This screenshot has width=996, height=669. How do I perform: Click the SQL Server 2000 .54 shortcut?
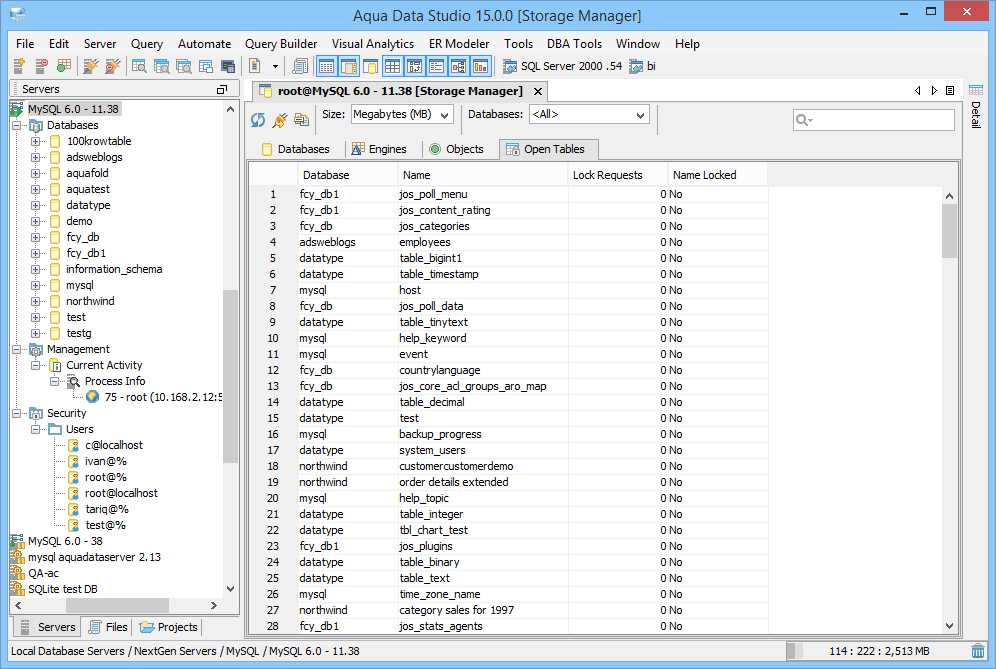point(562,66)
